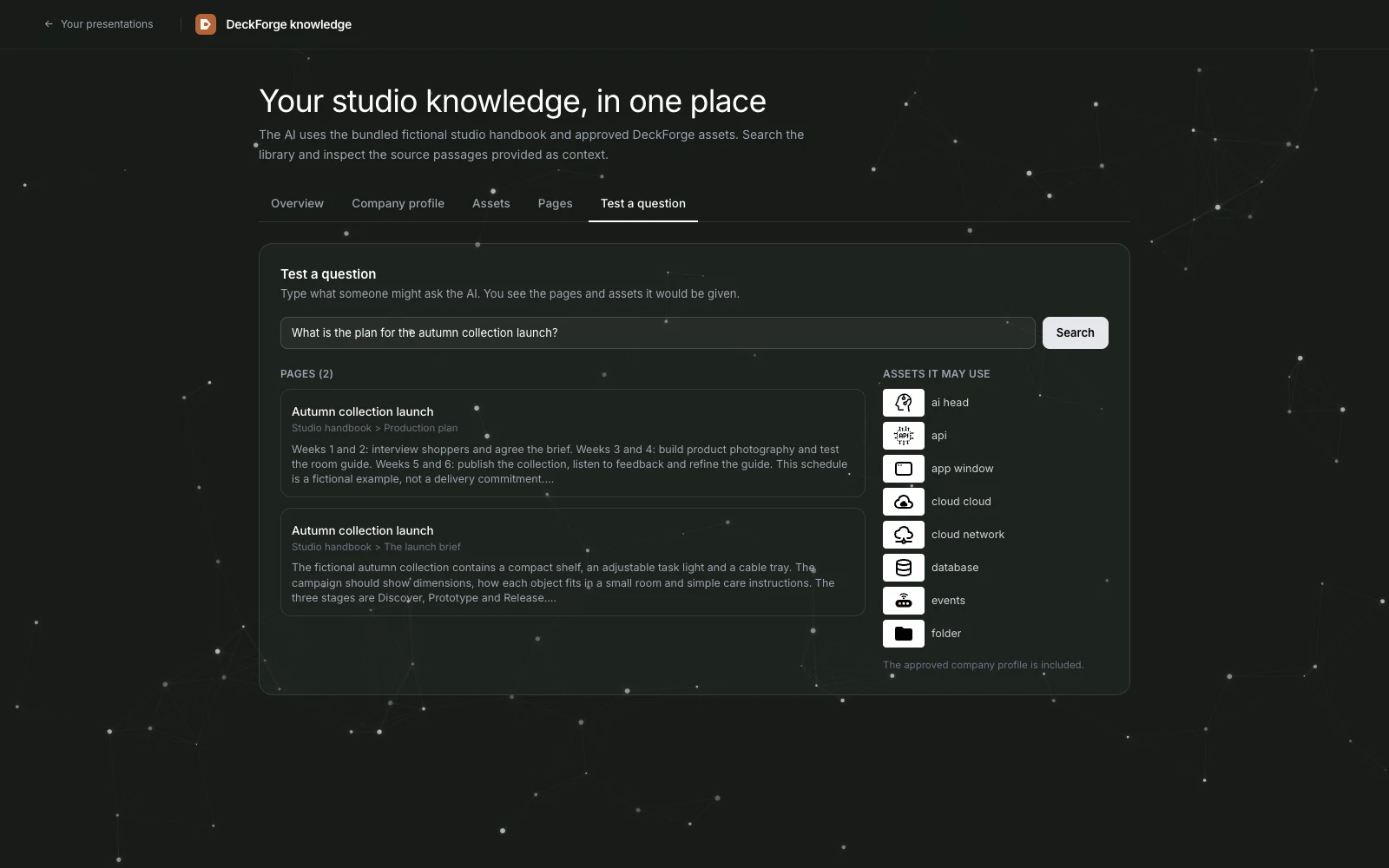1389x868 pixels.
Task: Click the 'ai head' asset label
Action: tap(950, 403)
